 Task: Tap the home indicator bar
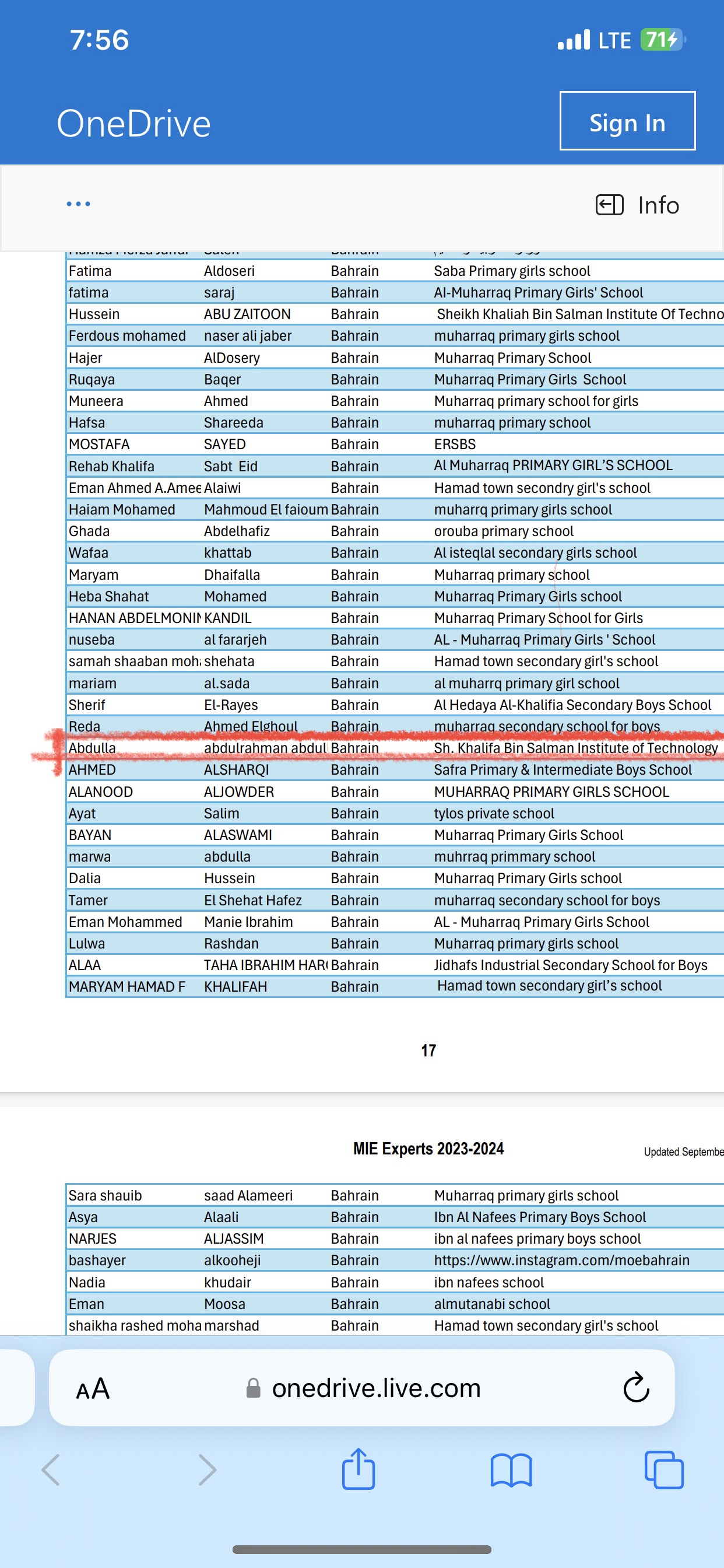(362, 1549)
